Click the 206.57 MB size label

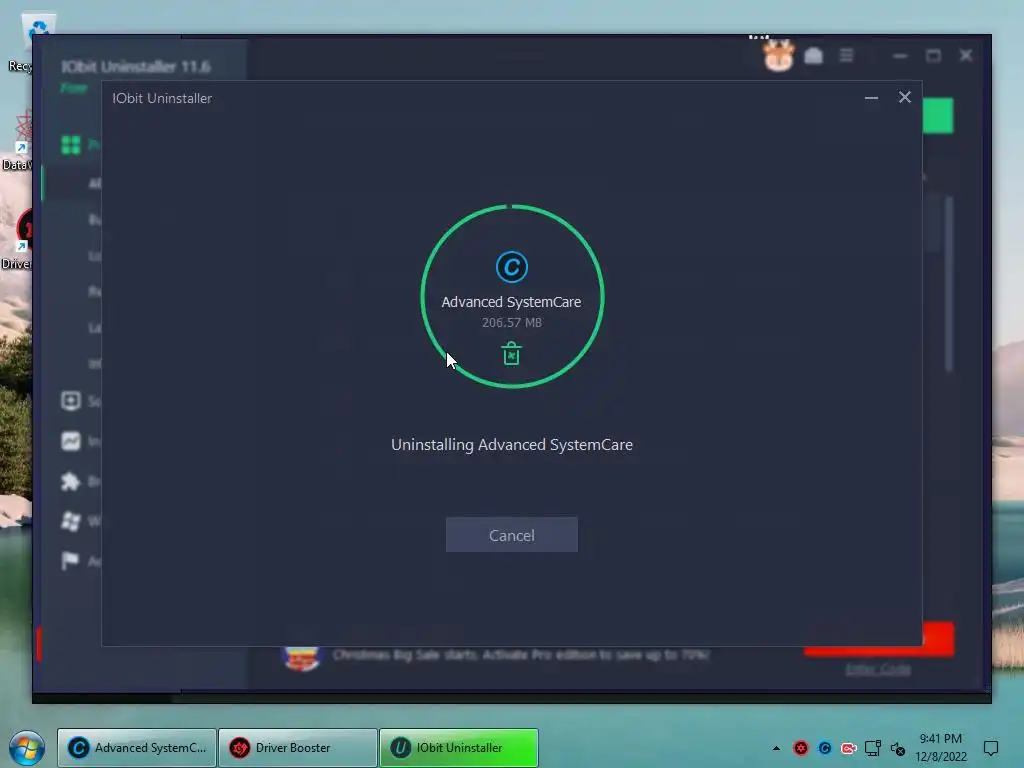click(511, 323)
